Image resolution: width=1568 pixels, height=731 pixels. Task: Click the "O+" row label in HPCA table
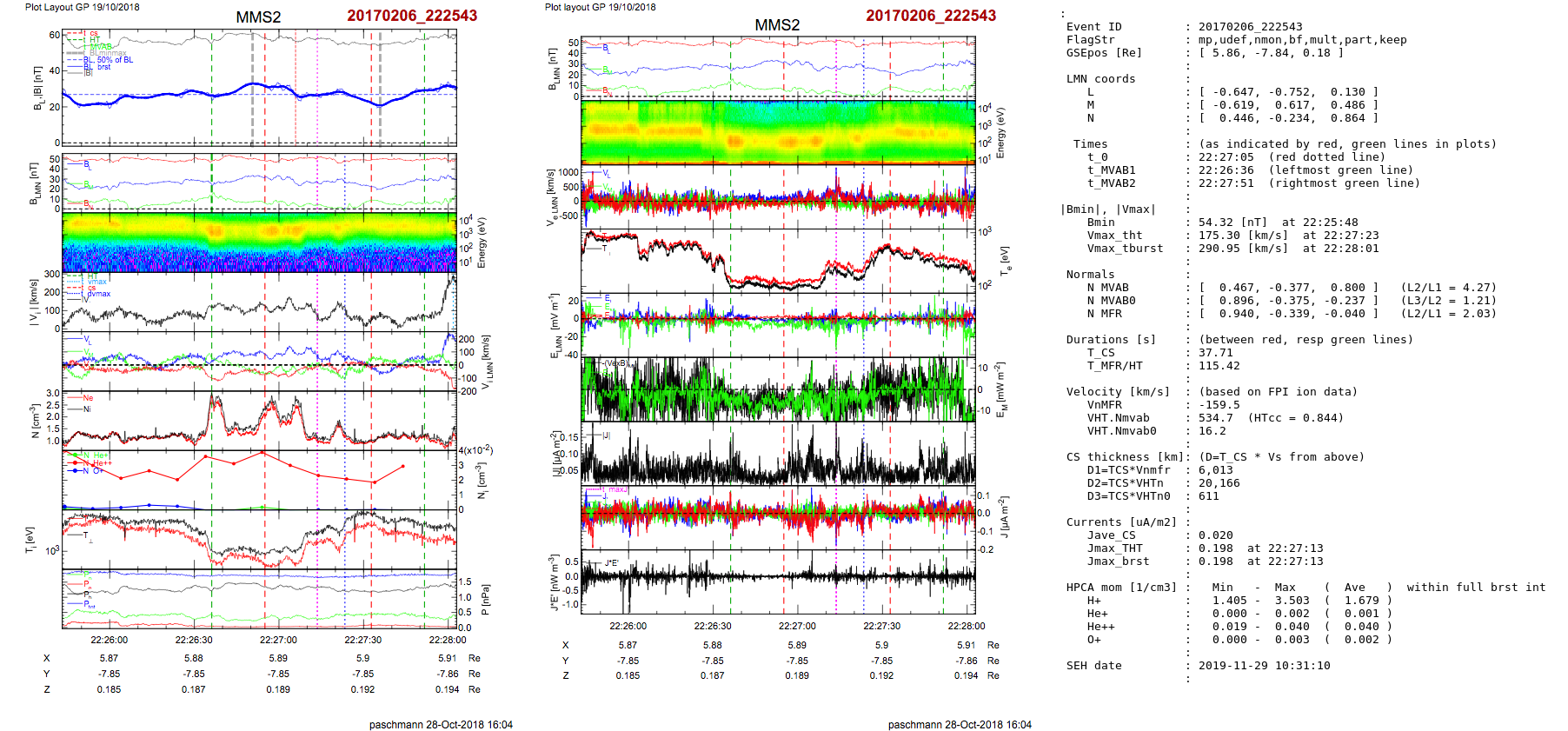(x=1093, y=640)
